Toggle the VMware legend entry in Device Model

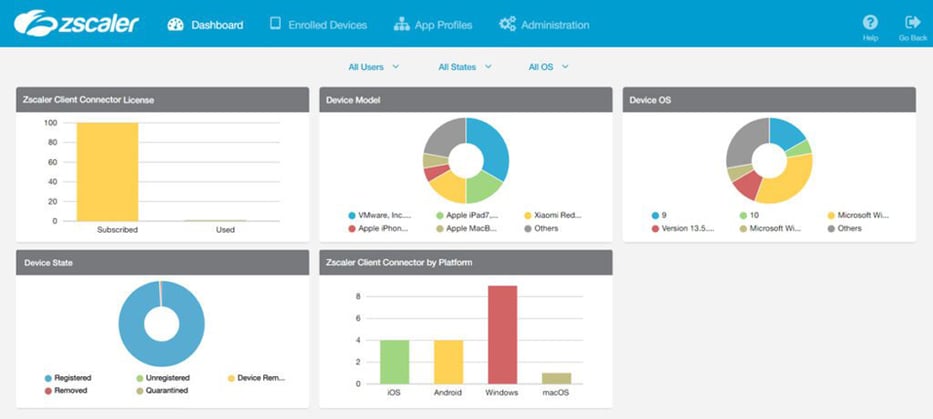(352, 215)
